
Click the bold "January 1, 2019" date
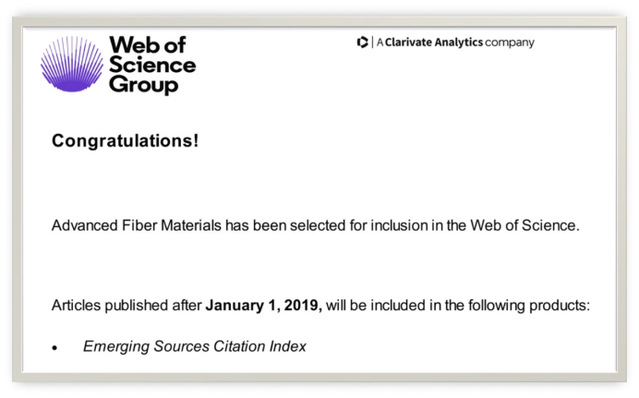(x=263, y=305)
